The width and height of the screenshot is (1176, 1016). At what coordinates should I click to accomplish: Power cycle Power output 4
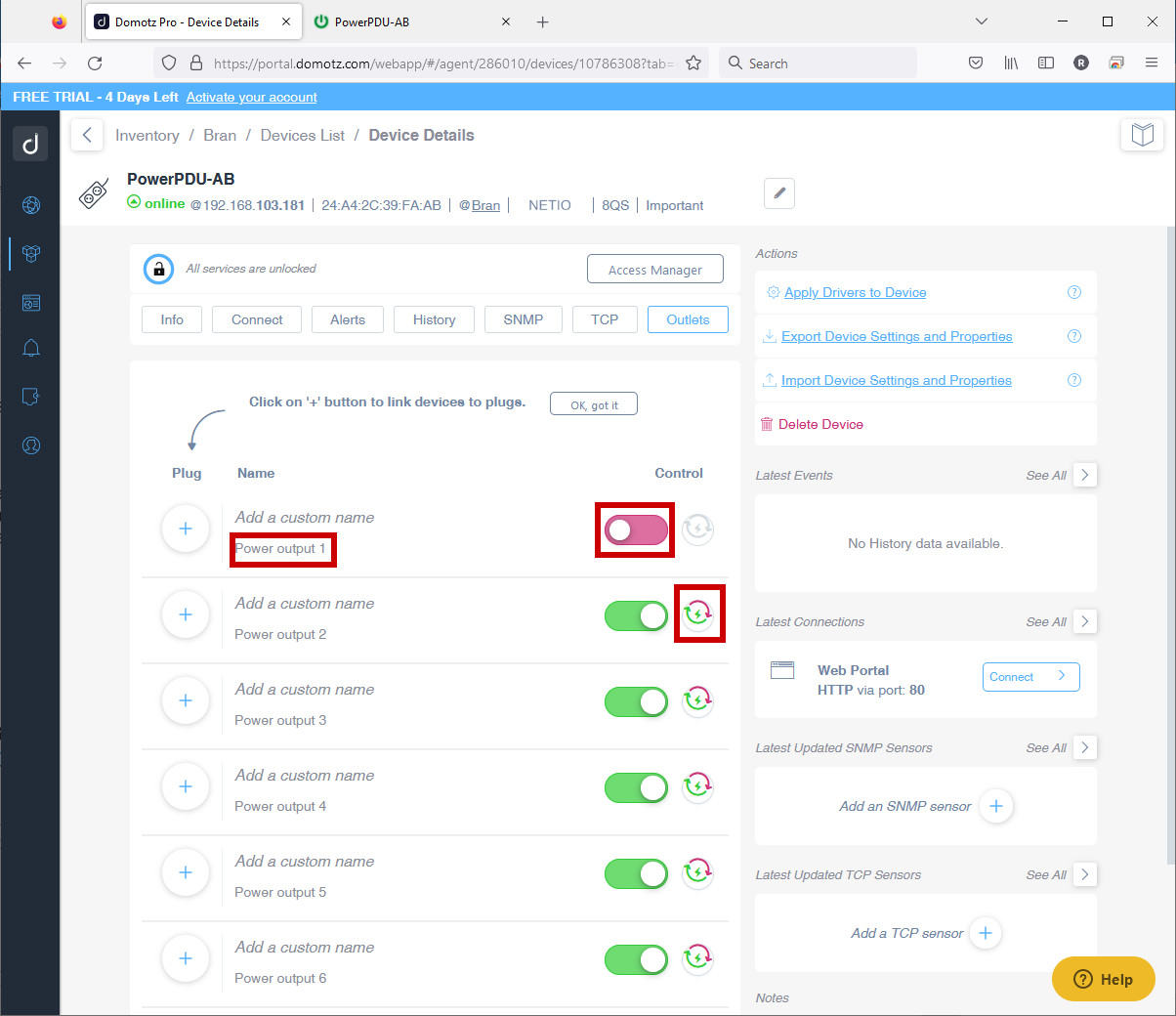[x=697, y=786]
